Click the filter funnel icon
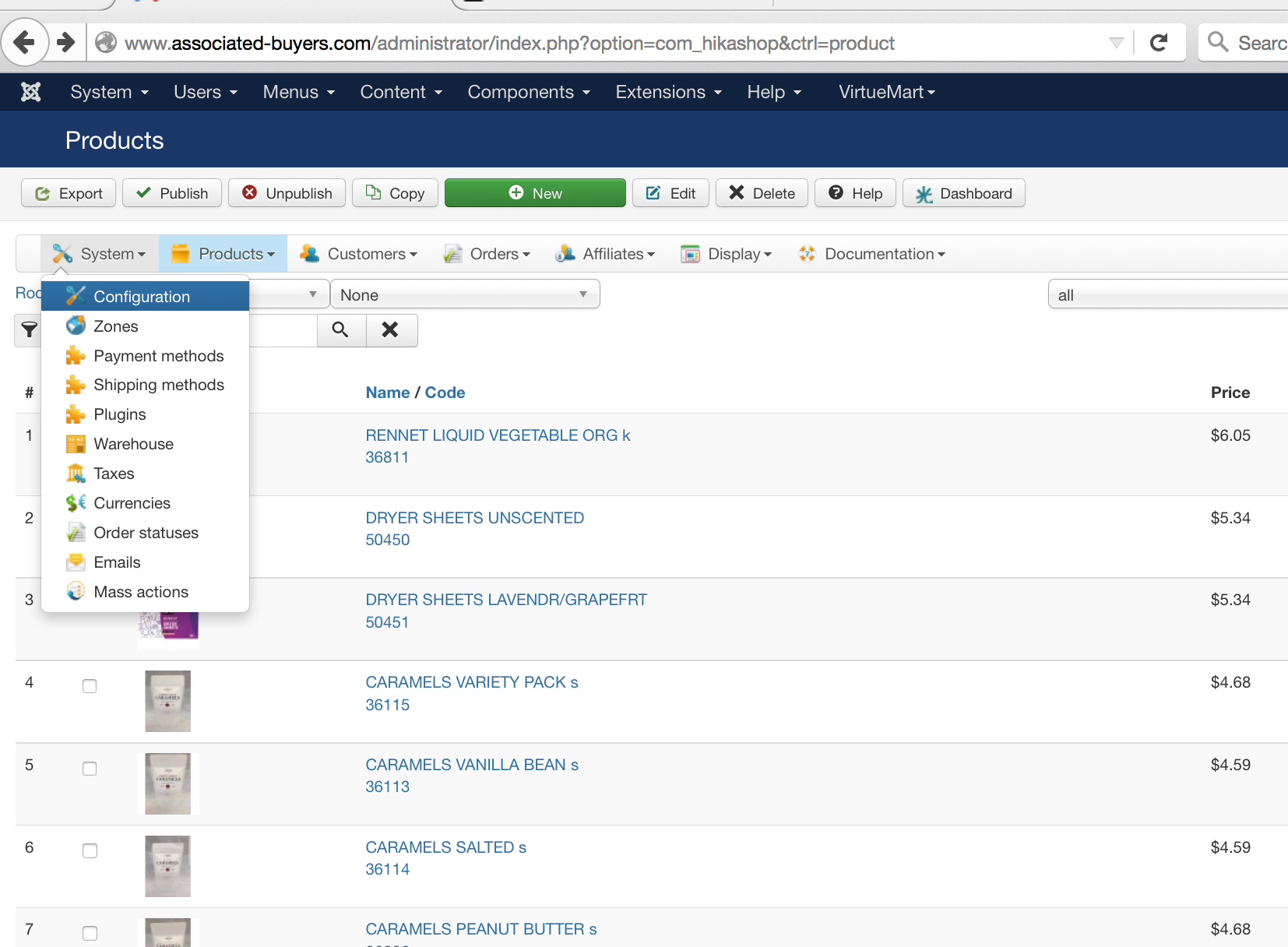This screenshot has width=1288, height=947. pos(29,329)
